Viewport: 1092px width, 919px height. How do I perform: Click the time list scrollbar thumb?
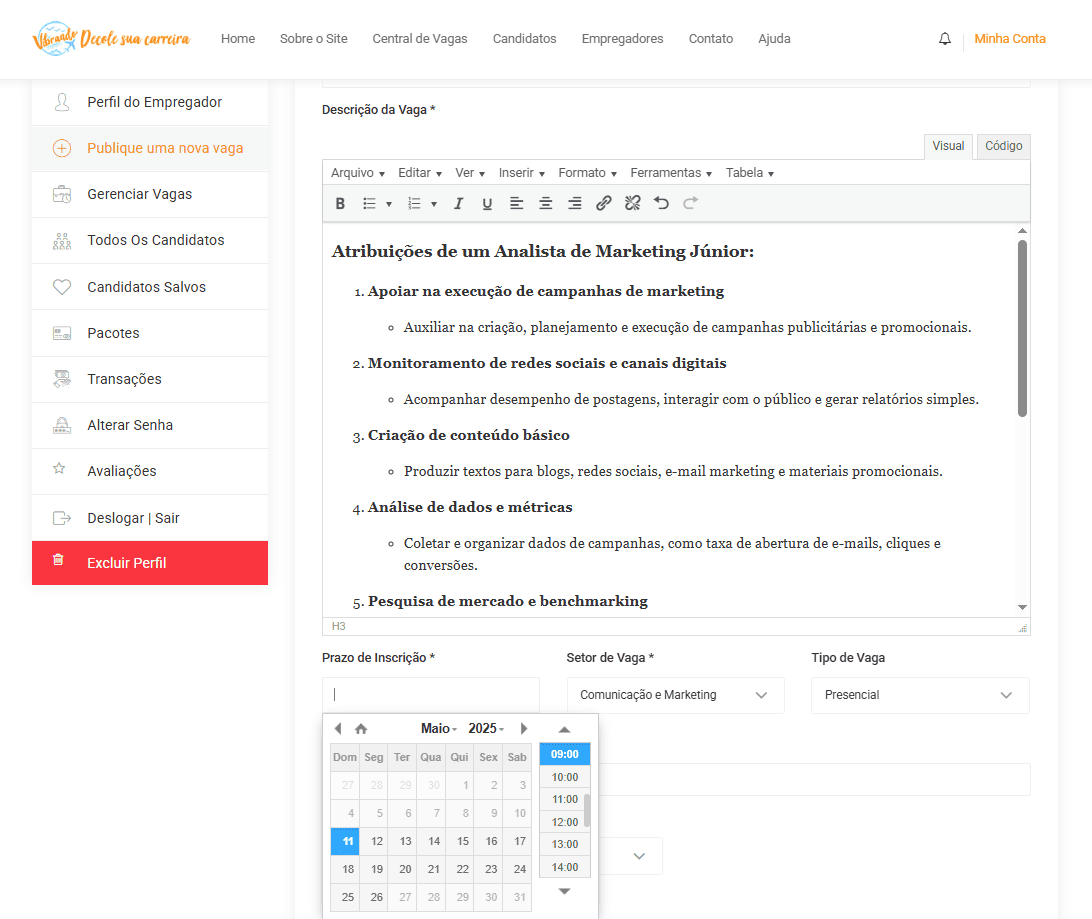[x=587, y=810]
